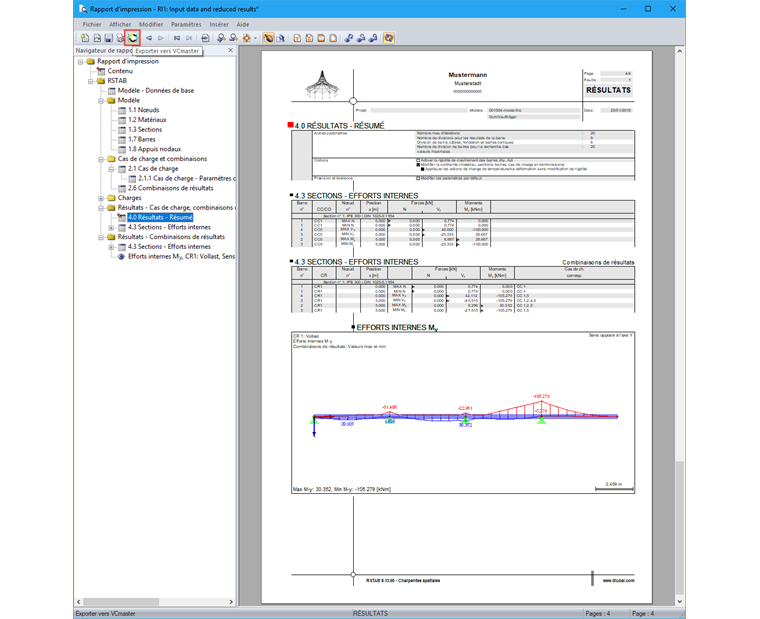Viewport: 760px width, 619px height.
Task: Click the printer toolbar icon
Action: pyautogui.click(x=120, y=38)
